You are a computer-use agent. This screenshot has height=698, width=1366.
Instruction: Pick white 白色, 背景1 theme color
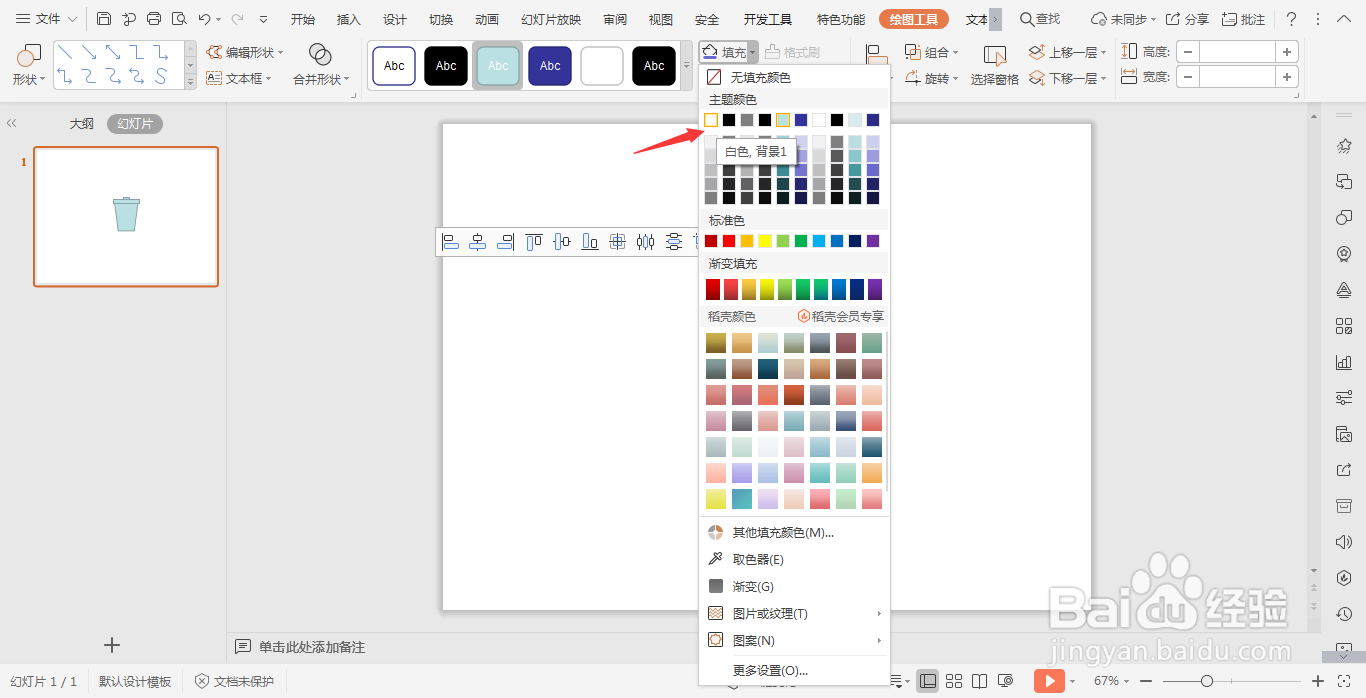pos(711,120)
